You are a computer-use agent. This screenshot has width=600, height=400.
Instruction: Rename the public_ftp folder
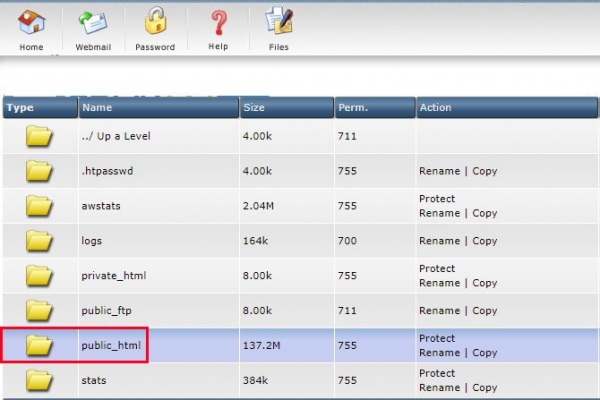[x=439, y=311]
